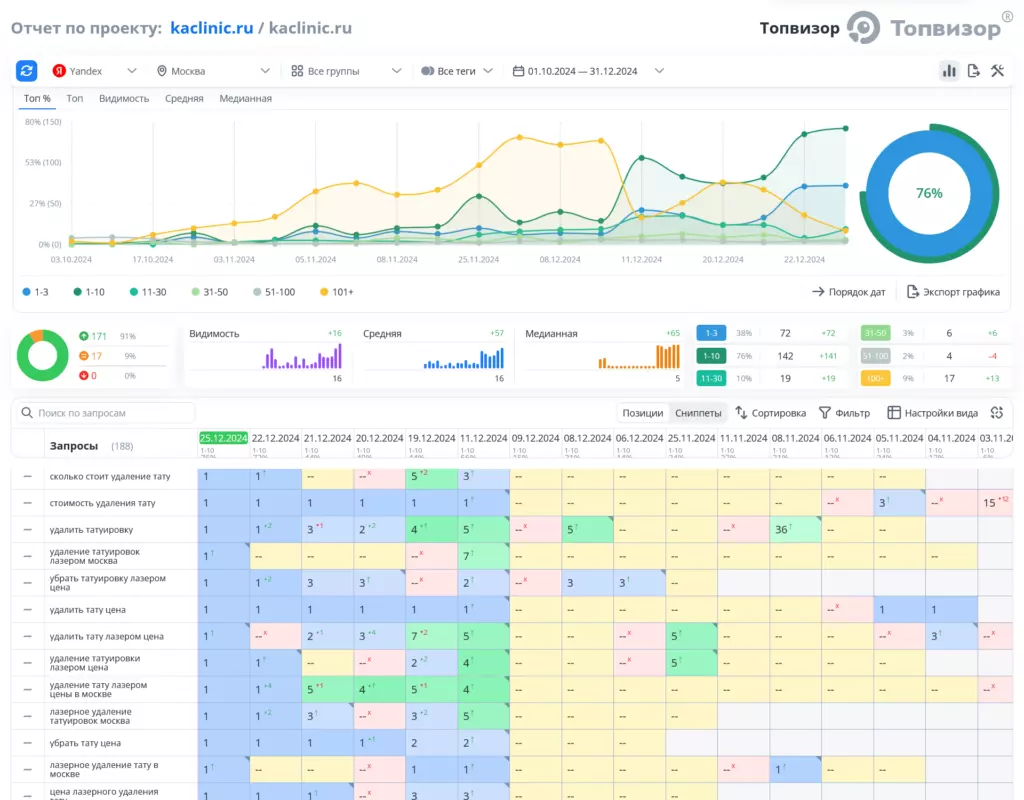Click the blue 1-3 range badge
The height and width of the screenshot is (800, 1024).
711,333
